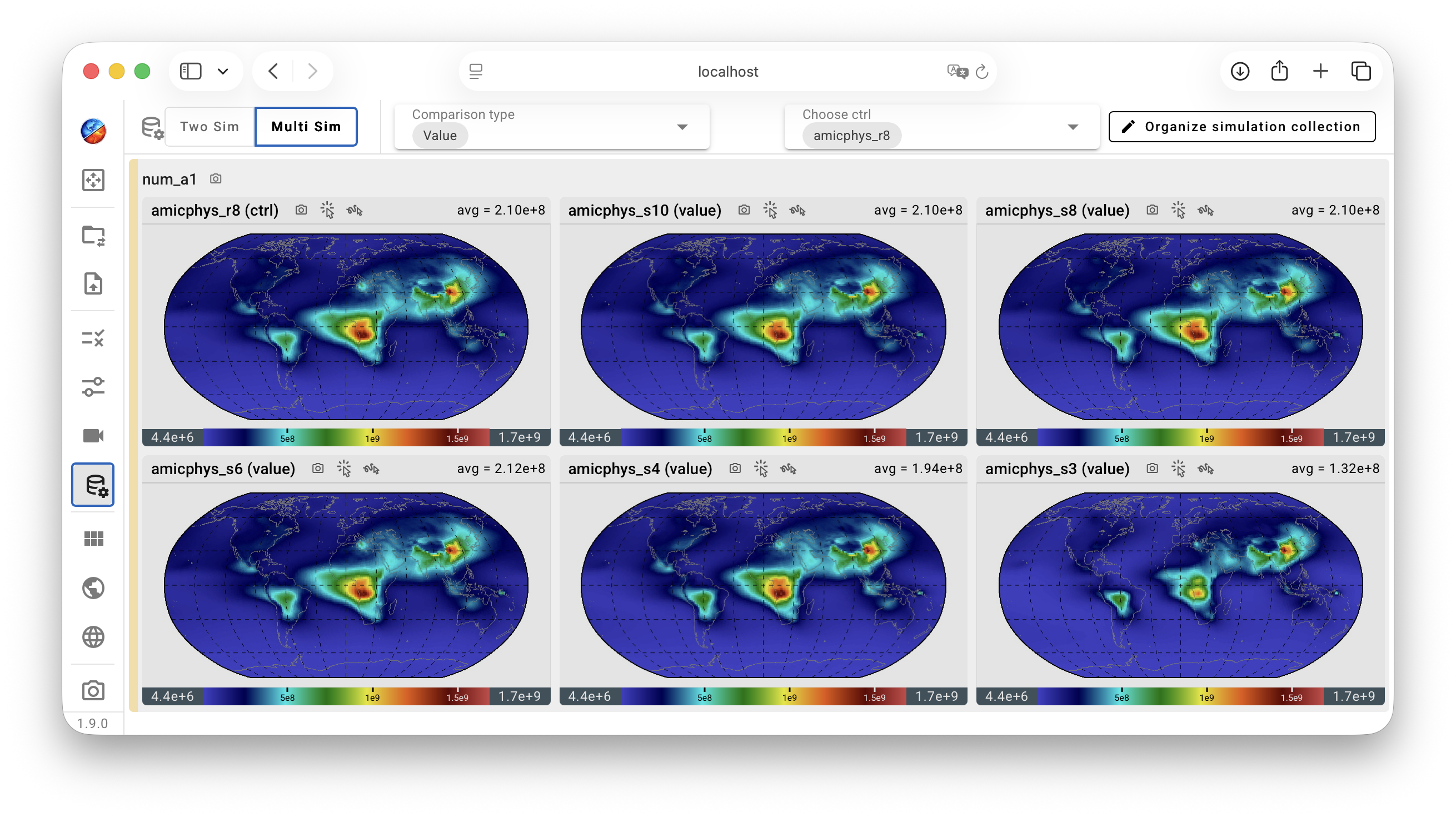Click camera icon on amicphys_s6 panel
The height and width of the screenshot is (817, 1456).
point(318,469)
